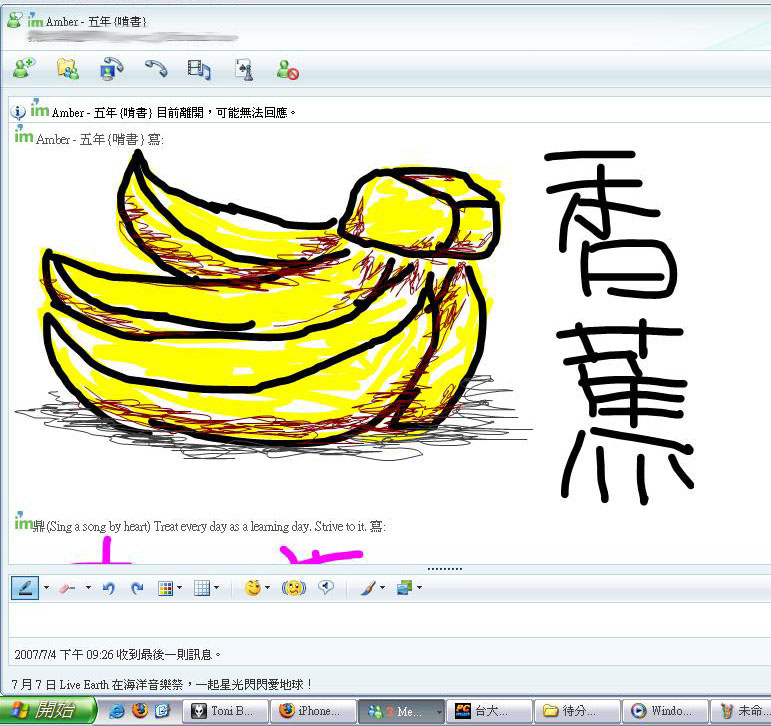This screenshot has width=771, height=726.
Task: Redo the ink stroke
Action: [137, 588]
